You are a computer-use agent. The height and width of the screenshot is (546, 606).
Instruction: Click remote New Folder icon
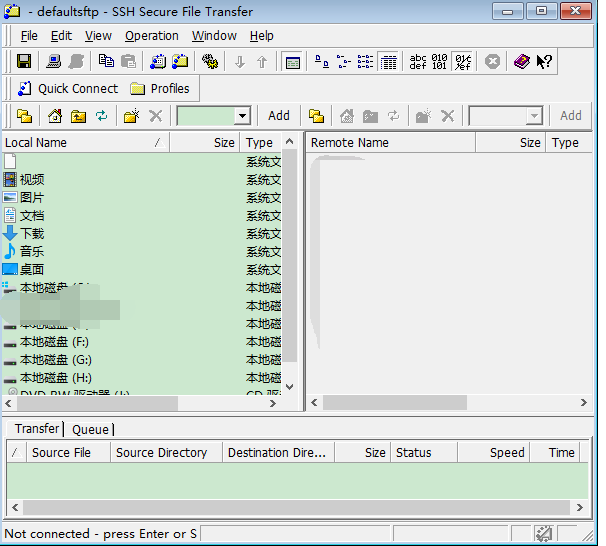pos(423,116)
